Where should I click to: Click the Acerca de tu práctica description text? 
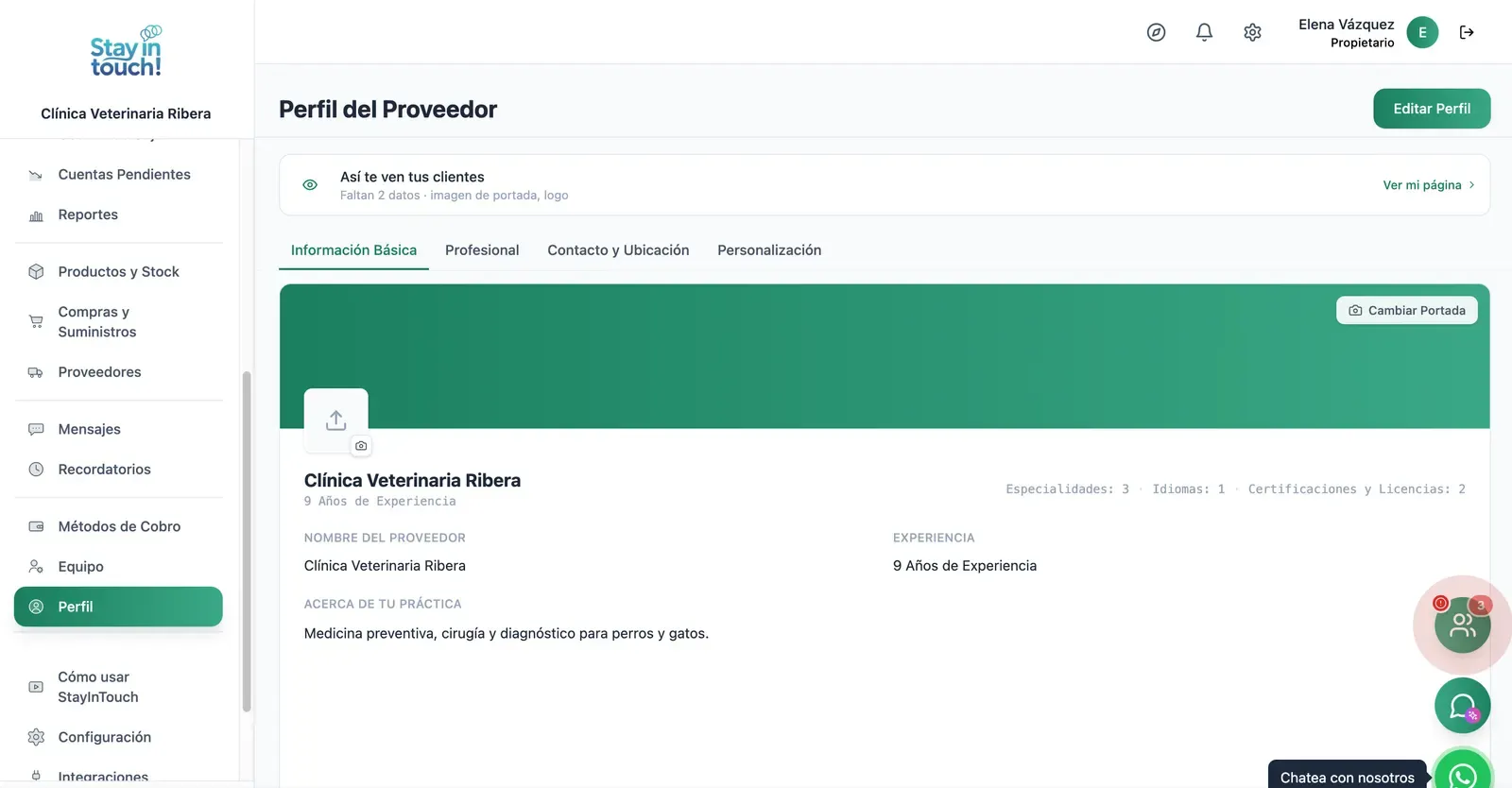tap(507, 634)
